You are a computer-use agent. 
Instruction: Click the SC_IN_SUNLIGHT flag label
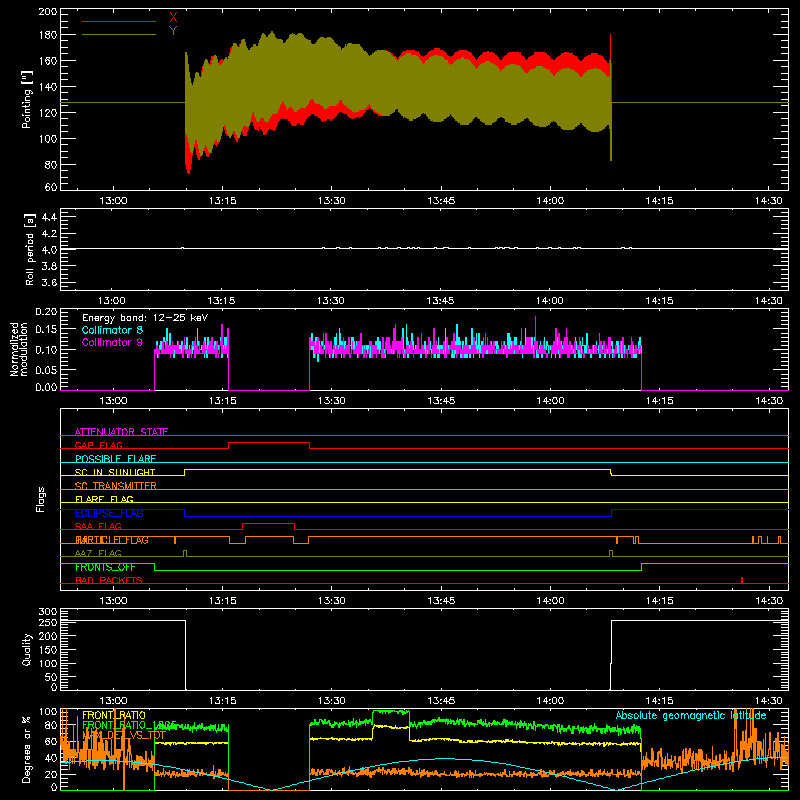point(115,472)
